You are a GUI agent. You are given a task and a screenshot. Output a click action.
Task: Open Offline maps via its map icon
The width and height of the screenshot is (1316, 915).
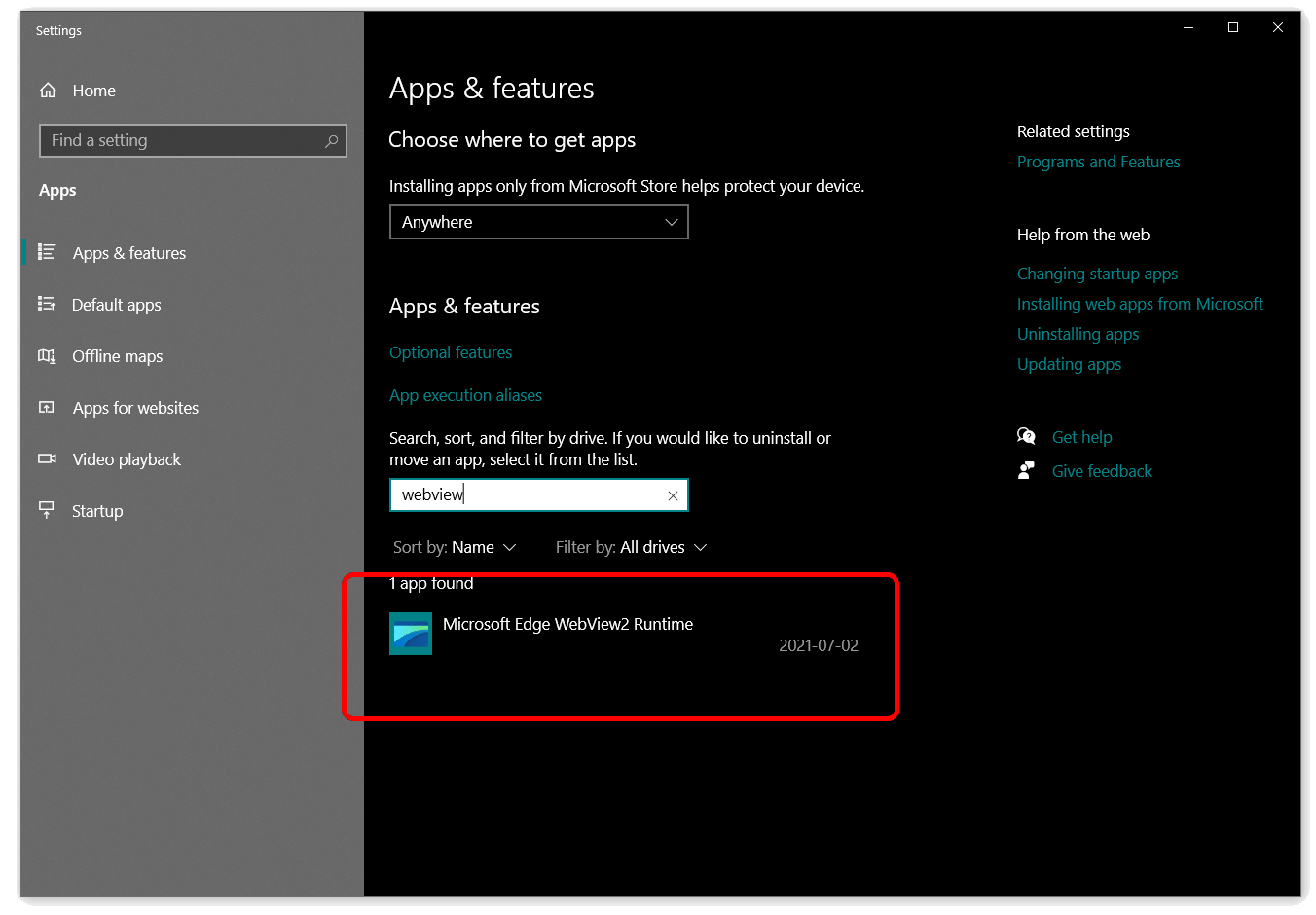point(47,356)
